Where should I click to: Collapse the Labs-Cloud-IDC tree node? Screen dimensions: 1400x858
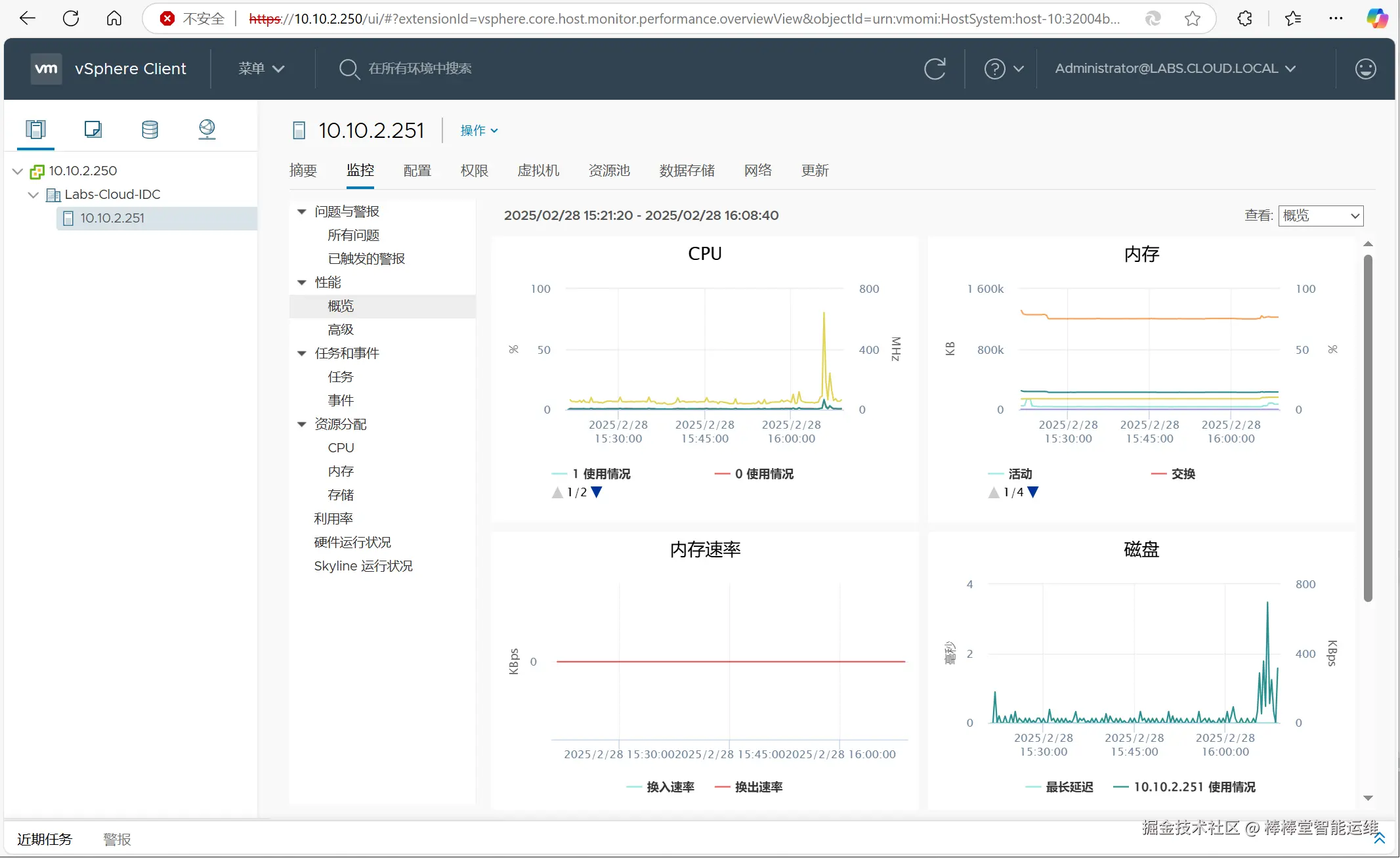pos(33,195)
